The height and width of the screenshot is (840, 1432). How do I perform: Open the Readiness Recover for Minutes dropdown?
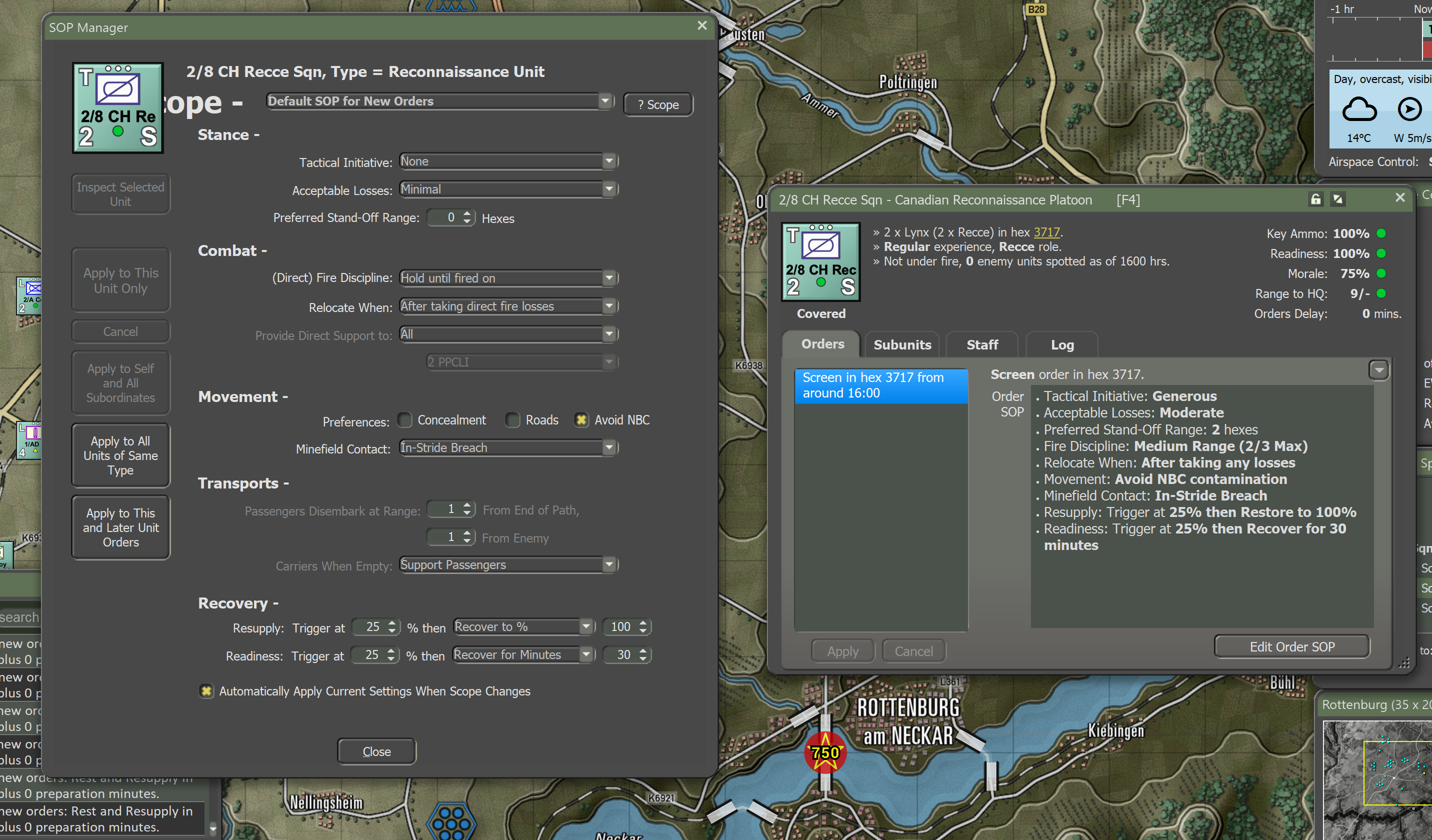point(523,654)
